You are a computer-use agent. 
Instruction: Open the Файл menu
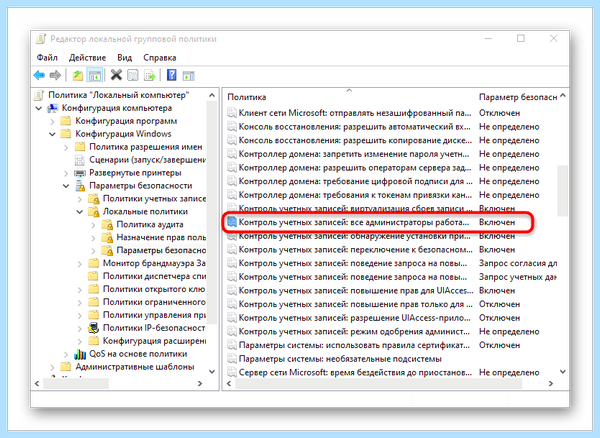(47, 58)
